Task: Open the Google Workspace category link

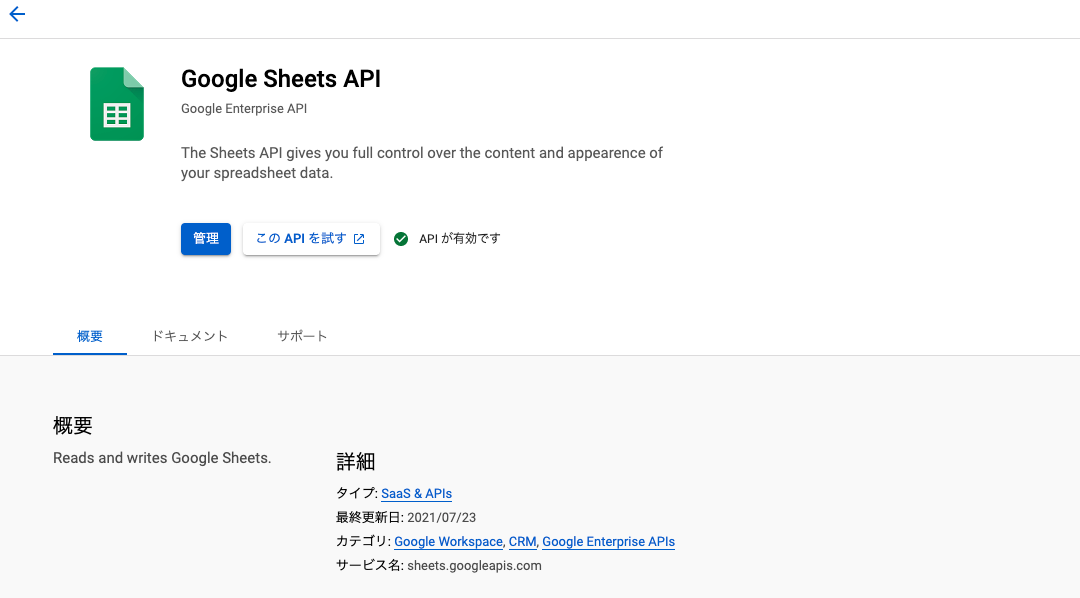Action: [x=448, y=542]
